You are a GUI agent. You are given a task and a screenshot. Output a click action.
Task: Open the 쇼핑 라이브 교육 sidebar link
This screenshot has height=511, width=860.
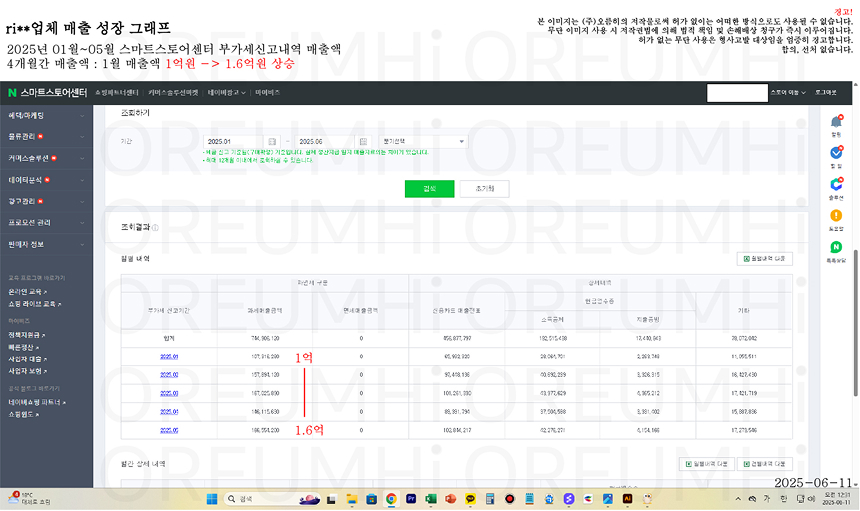coord(34,304)
